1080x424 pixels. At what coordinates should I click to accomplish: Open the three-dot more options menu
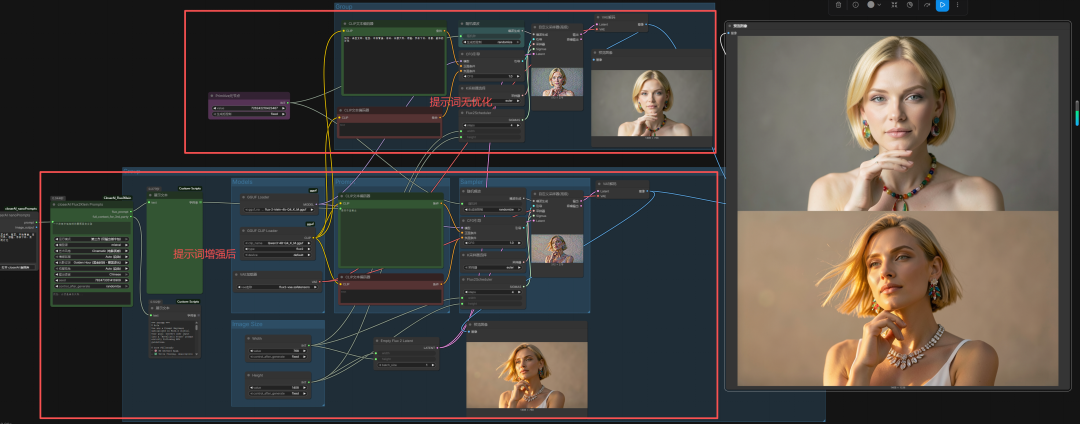point(957,5)
